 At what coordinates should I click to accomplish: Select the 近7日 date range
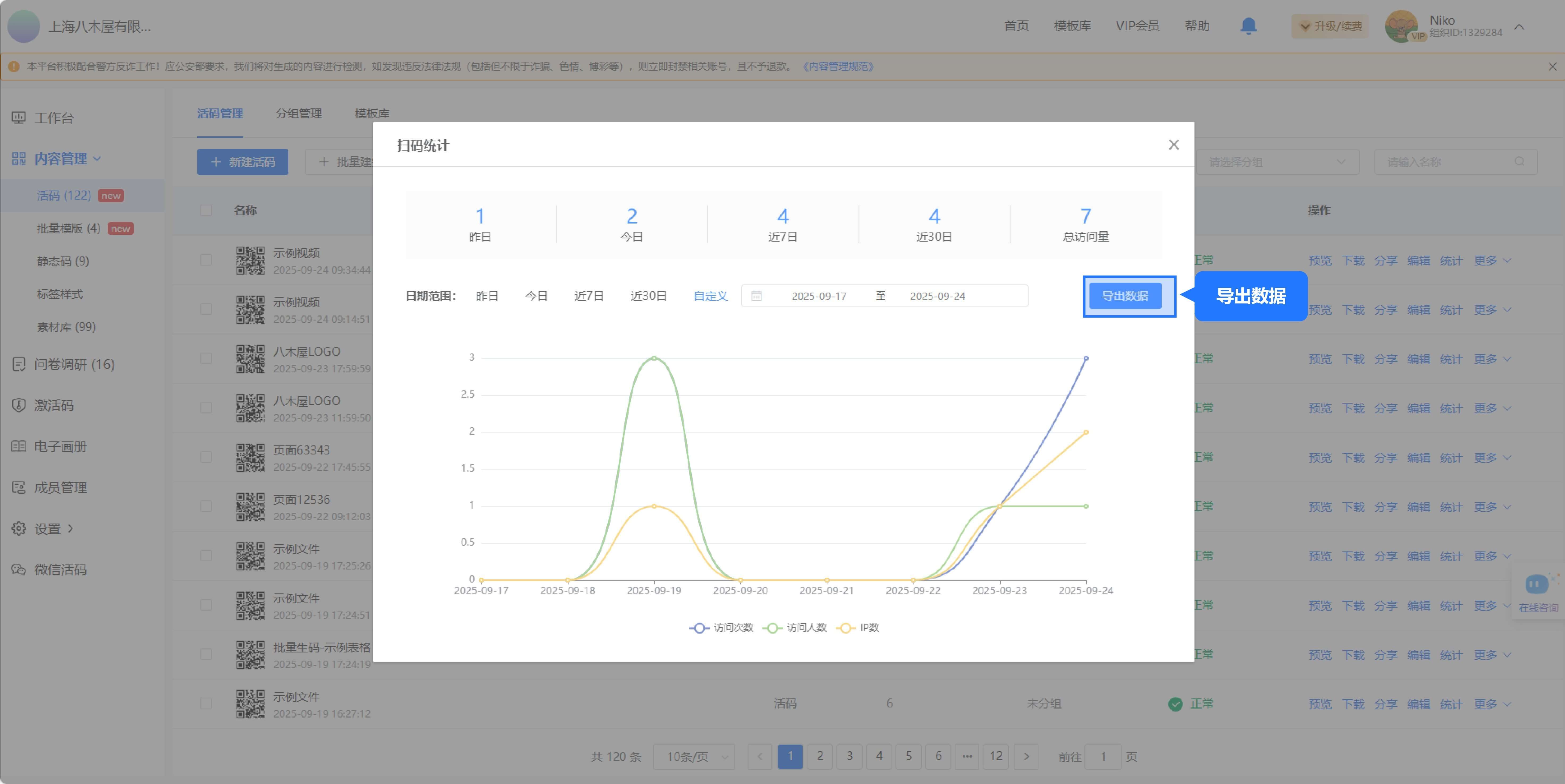[589, 296]
